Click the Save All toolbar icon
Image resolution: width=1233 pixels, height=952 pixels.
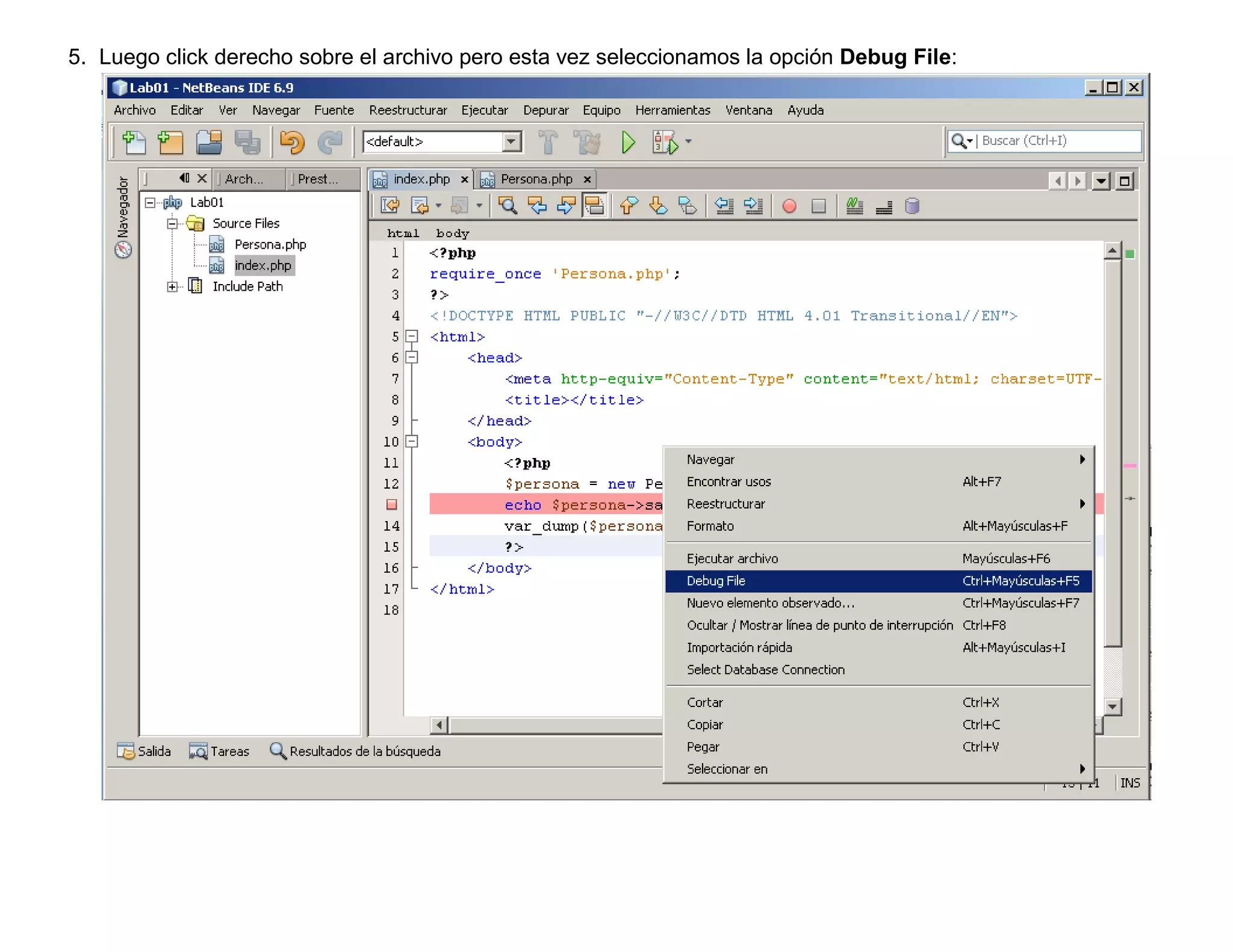click(247, 143)
